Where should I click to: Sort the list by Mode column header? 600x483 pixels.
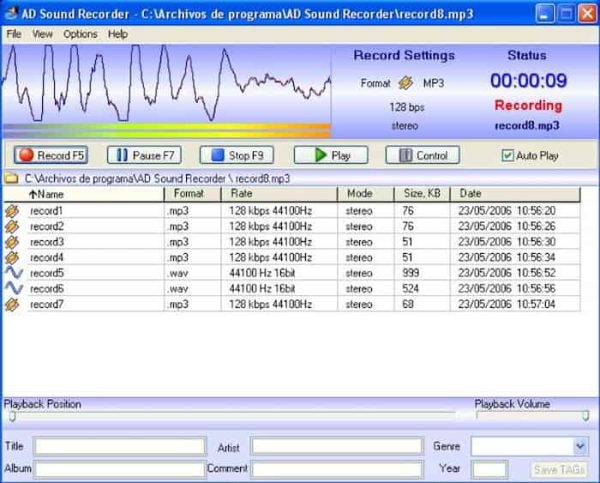[366, 194]
